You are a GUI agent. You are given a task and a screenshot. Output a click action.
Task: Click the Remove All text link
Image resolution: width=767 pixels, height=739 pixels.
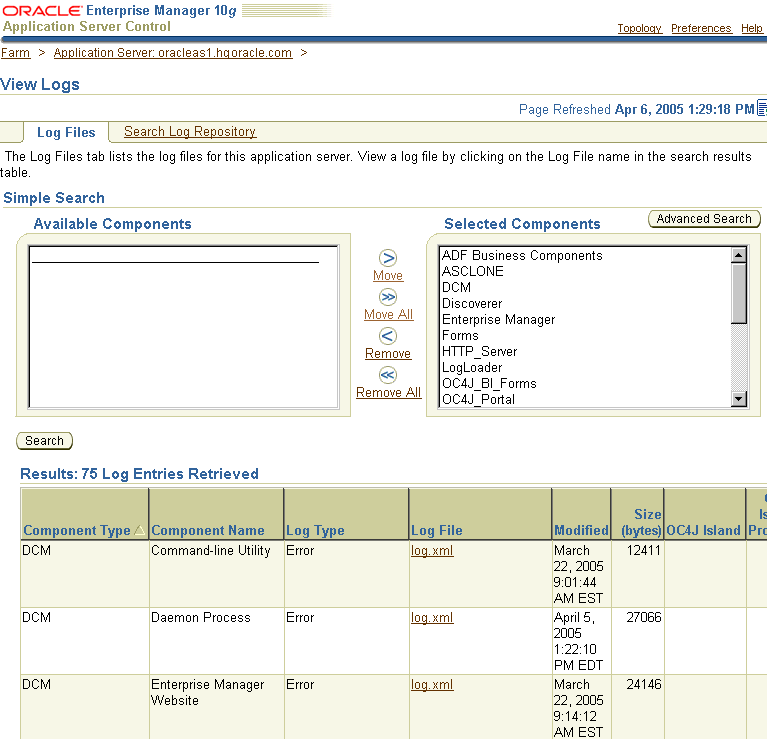click(388, 393)
